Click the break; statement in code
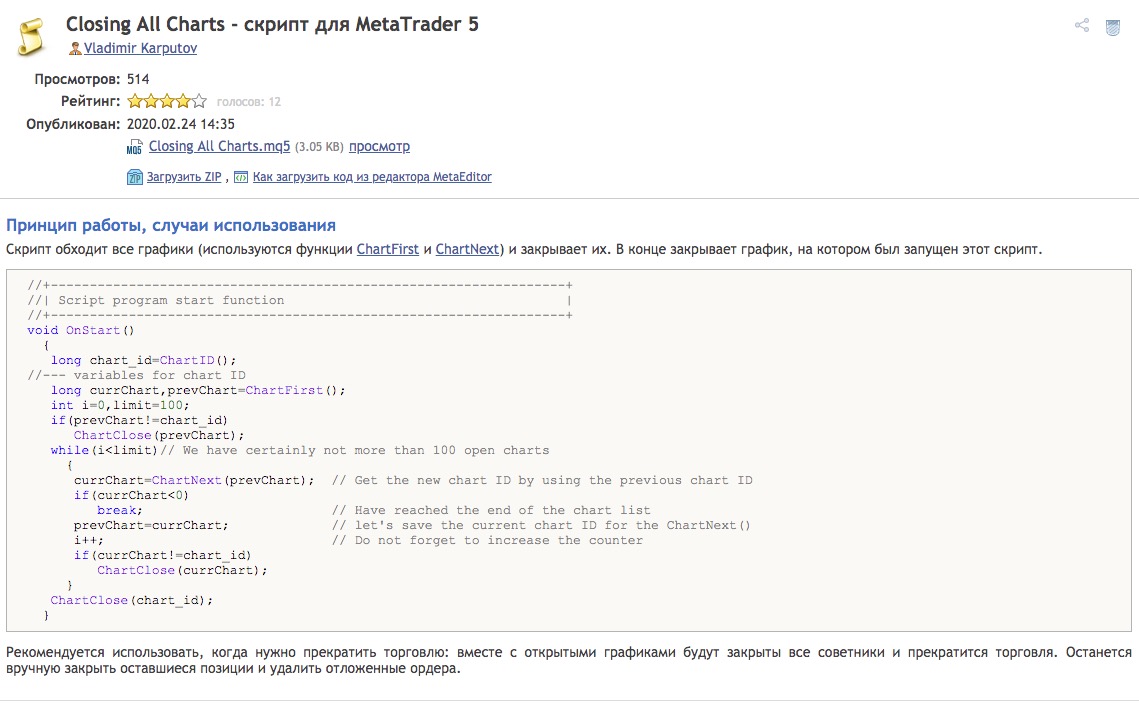Screen dimensions: 1139x706 (120, 511)
